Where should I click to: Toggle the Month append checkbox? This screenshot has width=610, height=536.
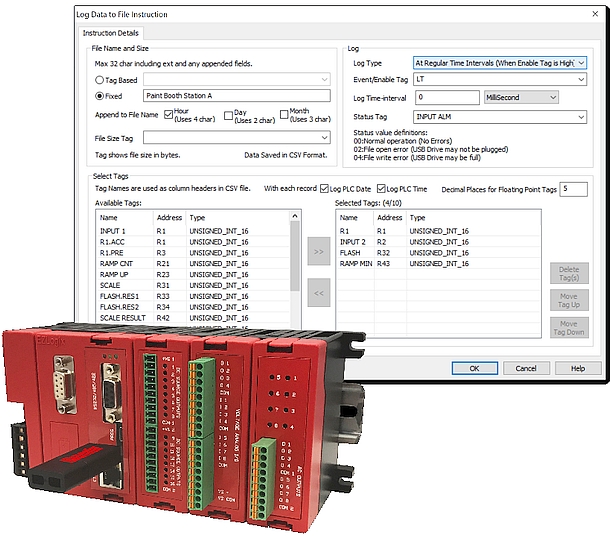click(x=283, y=115)
